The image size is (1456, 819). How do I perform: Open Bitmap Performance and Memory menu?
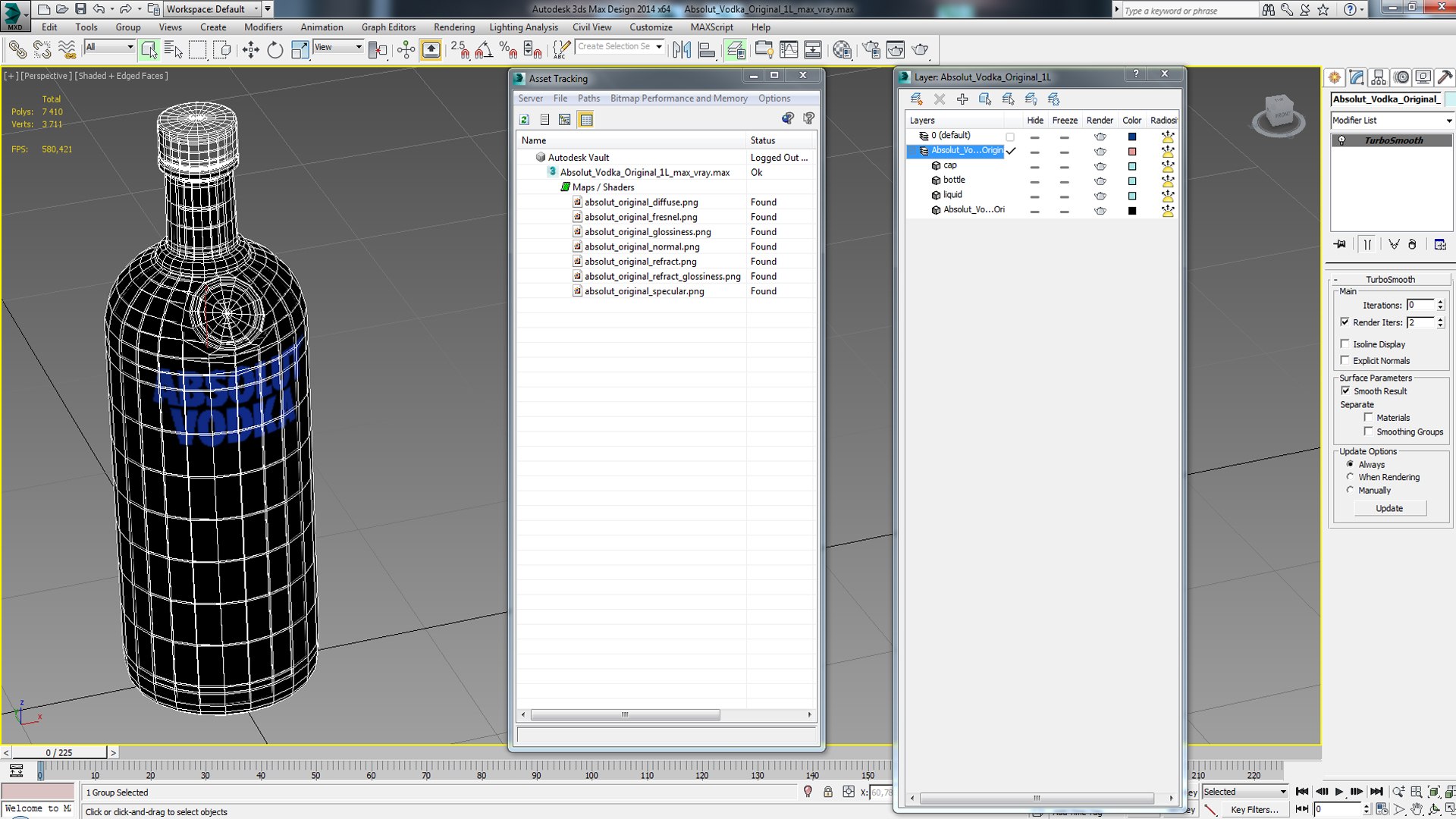[x=679, y=99]
